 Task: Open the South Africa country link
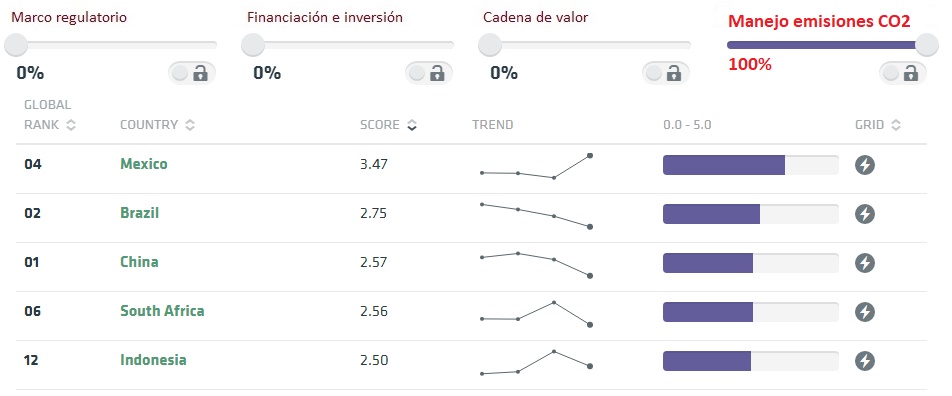coord(162,311)
